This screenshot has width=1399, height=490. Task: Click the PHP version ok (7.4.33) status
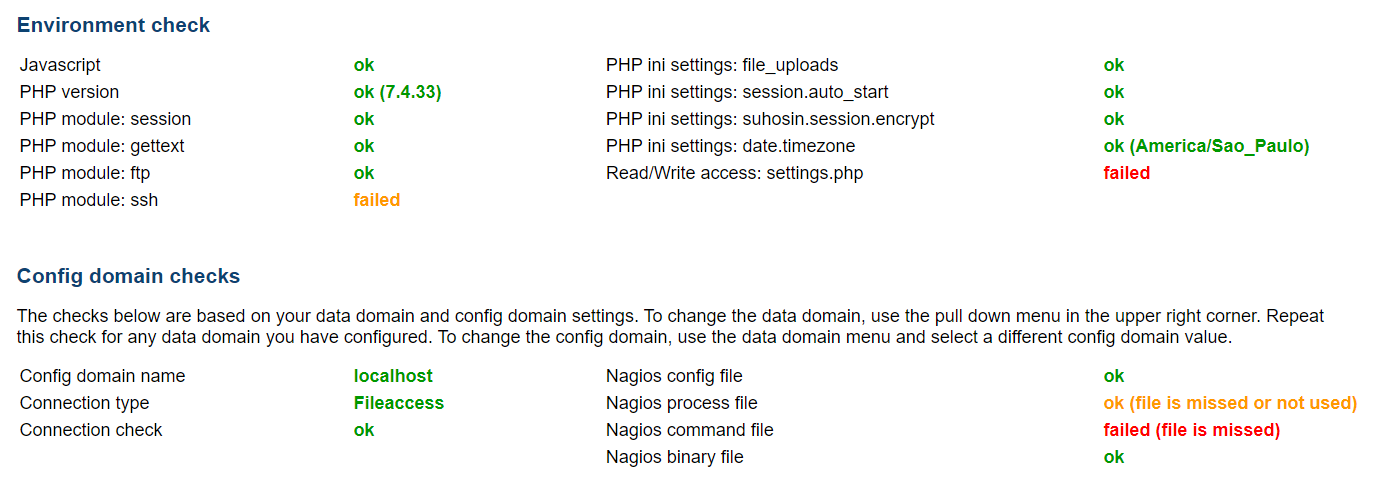point(397,92)
